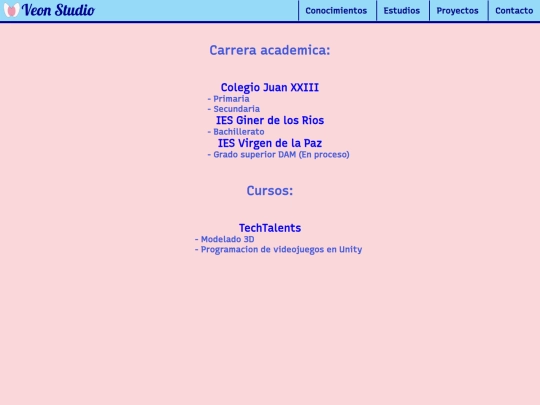Select the Primaria list entry

[x=228, y=99]
